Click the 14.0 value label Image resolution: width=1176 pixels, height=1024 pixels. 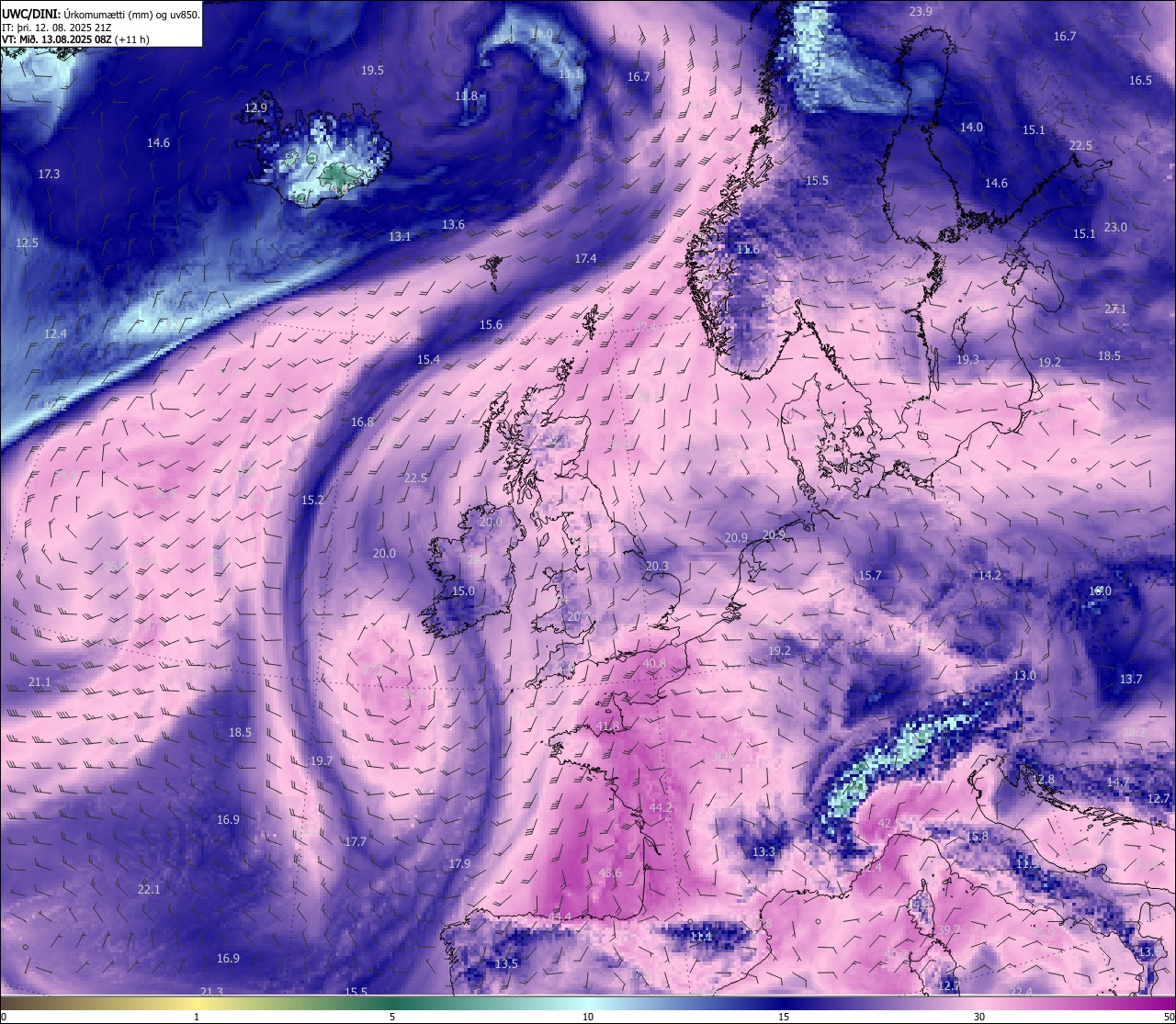(971, 128)
